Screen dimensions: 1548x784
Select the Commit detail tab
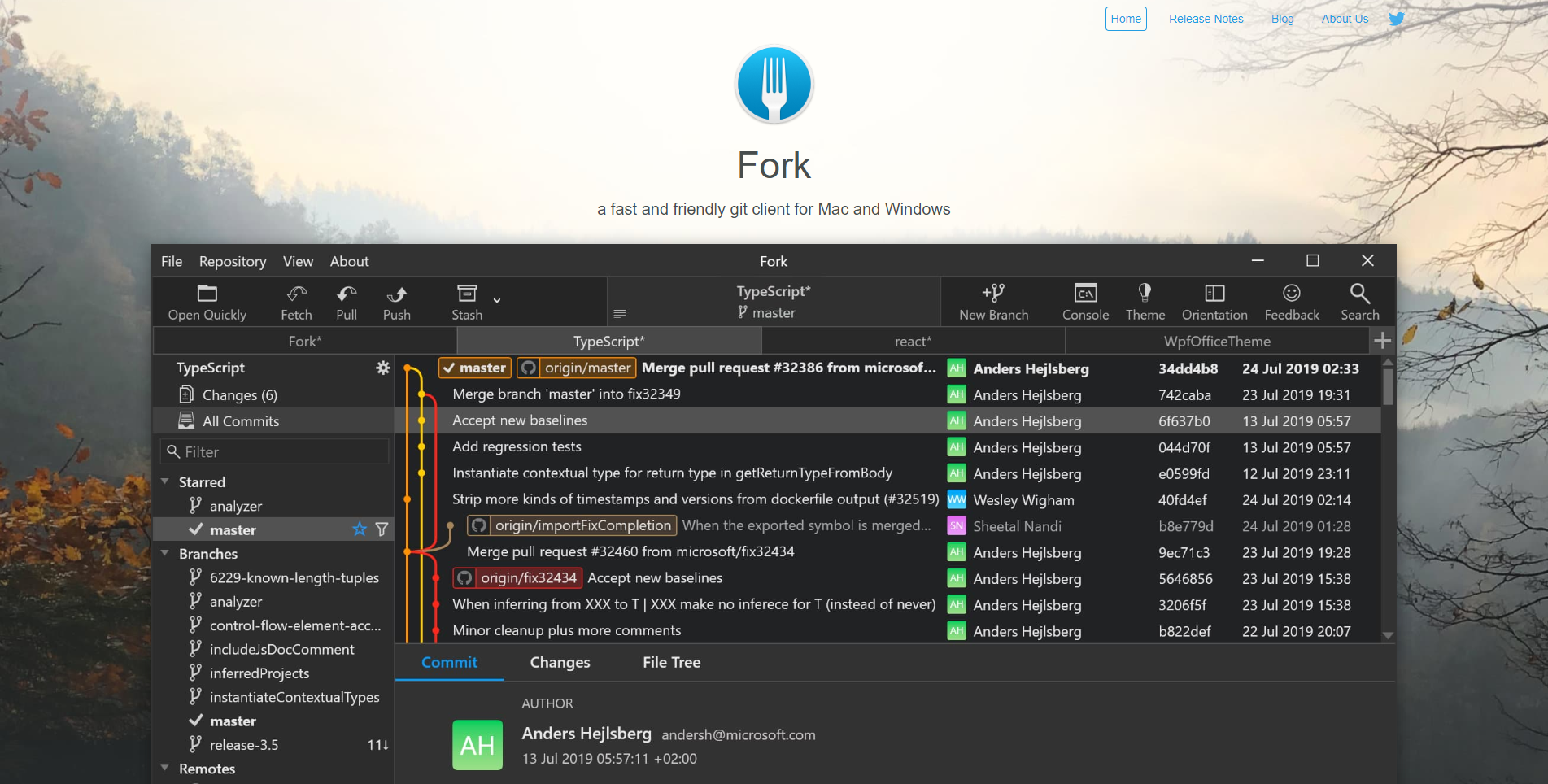[449, 662]
